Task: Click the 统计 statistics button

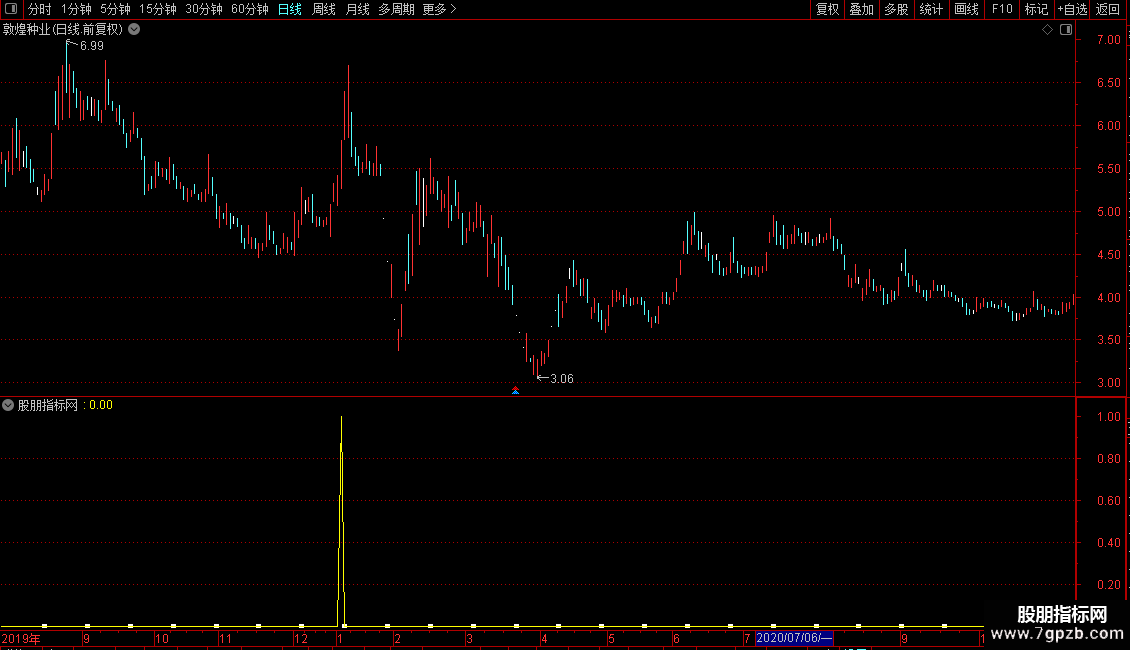Action: tap(931, 9)
